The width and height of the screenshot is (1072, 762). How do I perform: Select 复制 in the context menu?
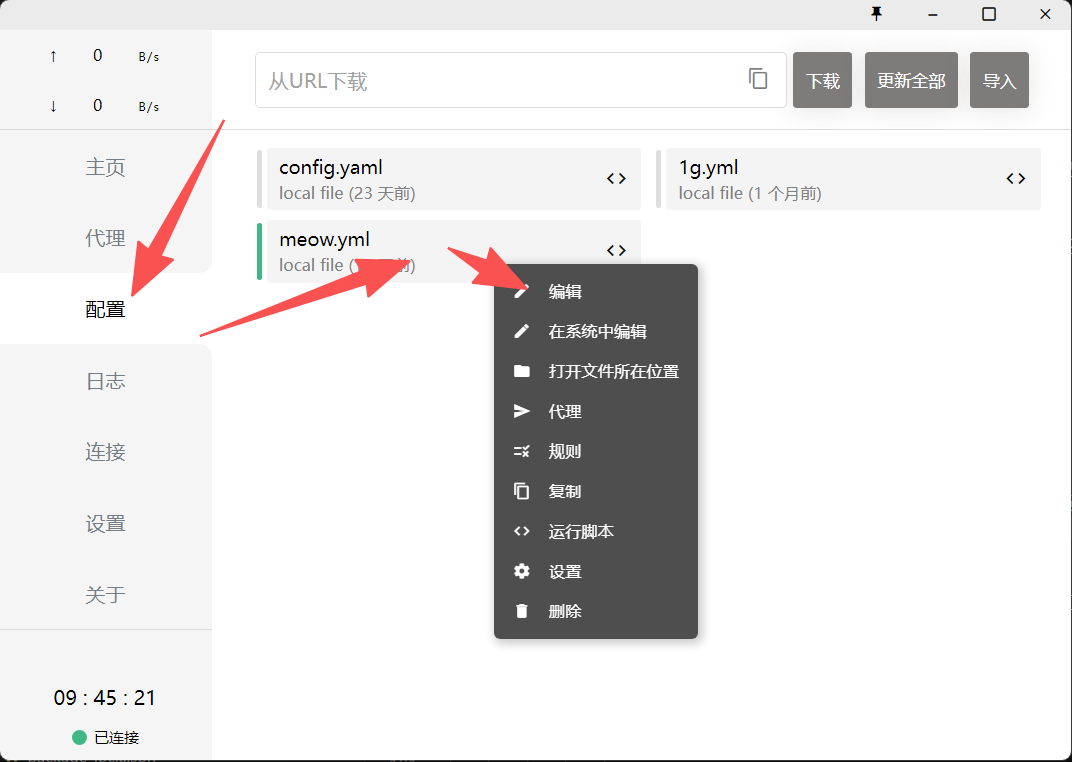pyautogui.click(x=565, y=492)
